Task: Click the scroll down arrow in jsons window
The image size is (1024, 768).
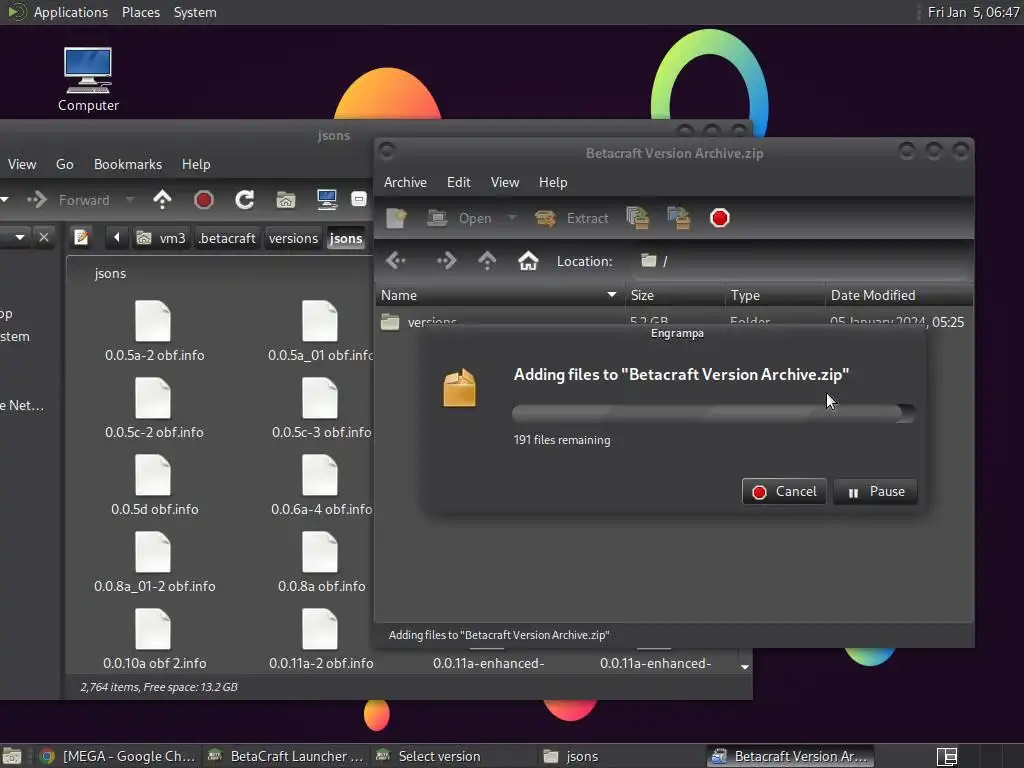Action: [x=744, y=667]
